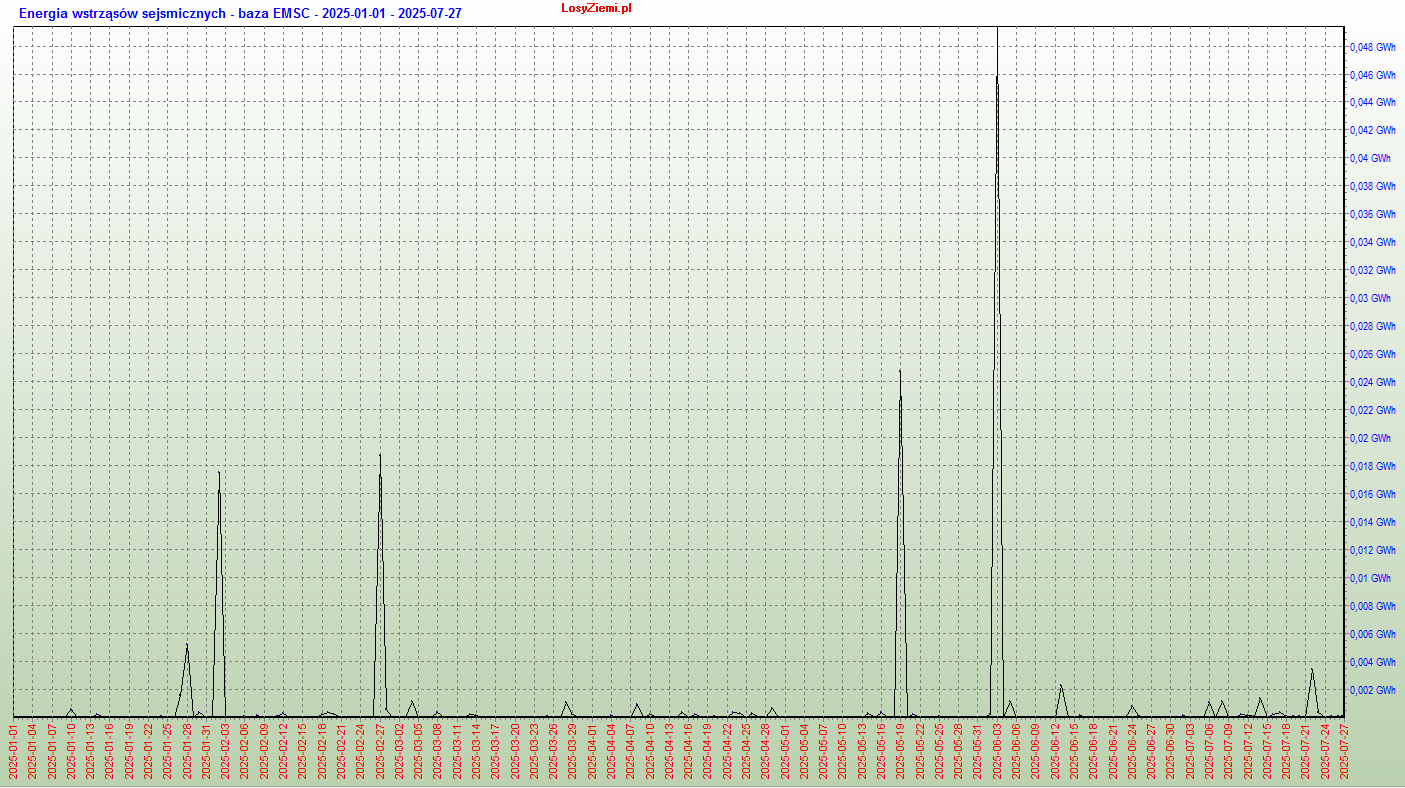Select the 2025-01-01 date label
Screen dimensions: 1405x788
coord(14,750)
